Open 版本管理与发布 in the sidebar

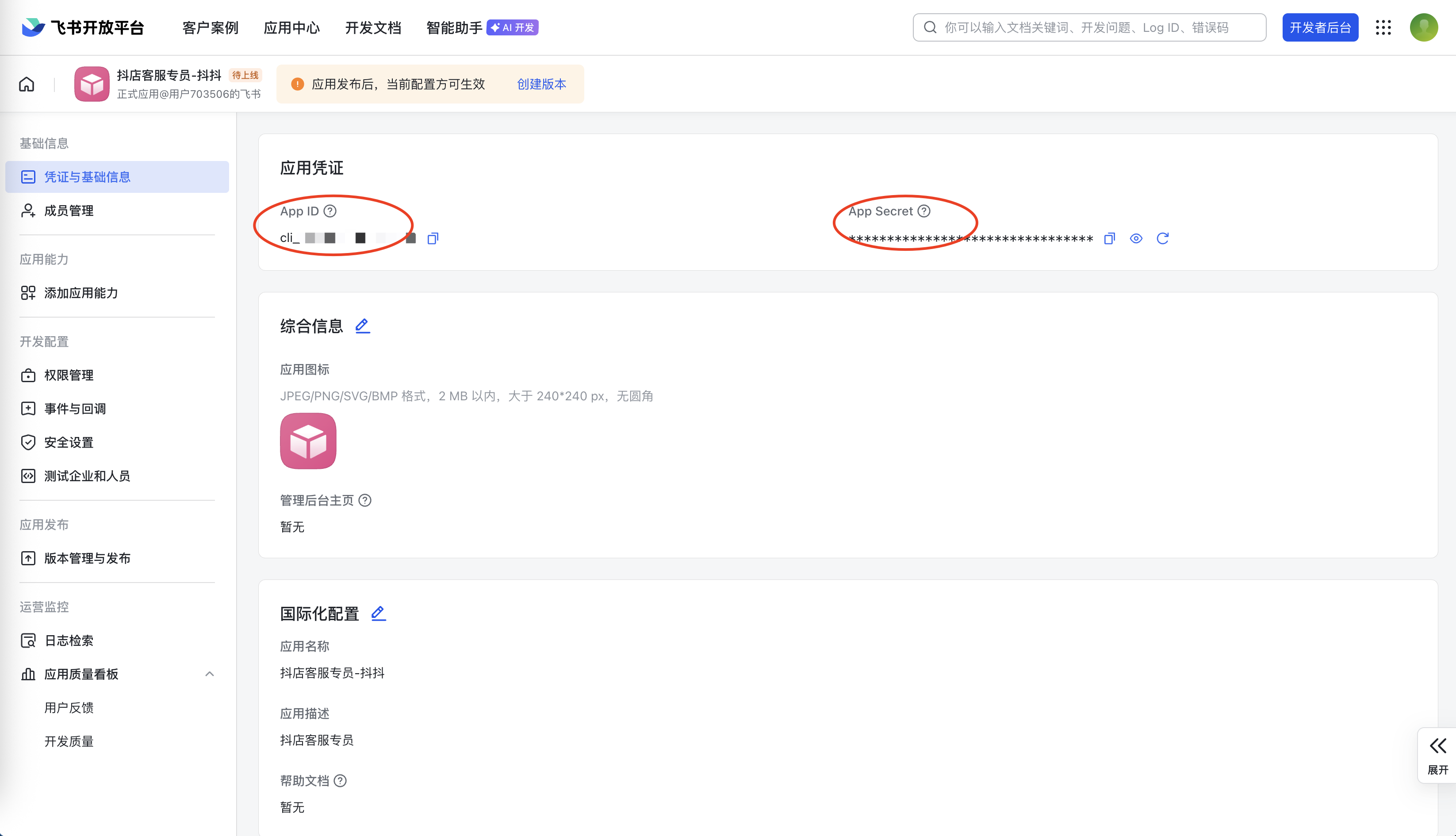click(x=87, y=558)
